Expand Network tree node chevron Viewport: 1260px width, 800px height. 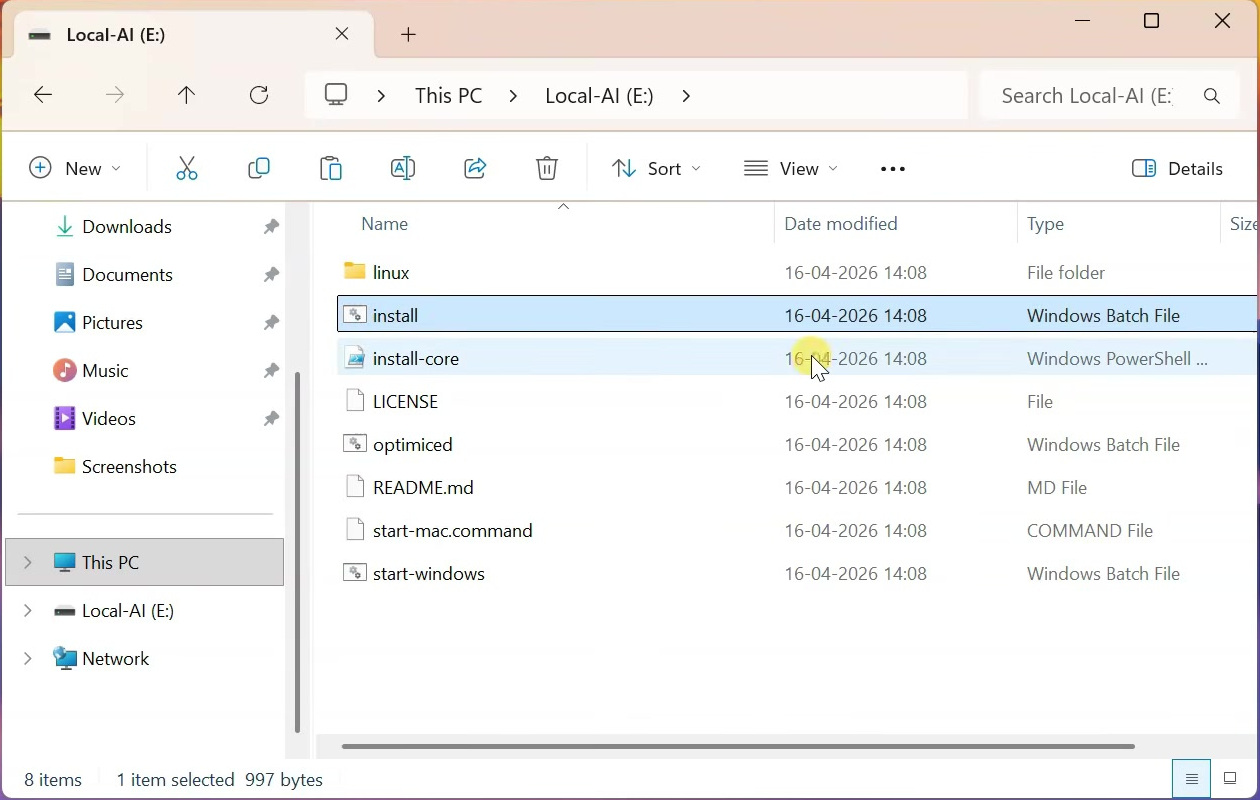(x=27, y=659)
